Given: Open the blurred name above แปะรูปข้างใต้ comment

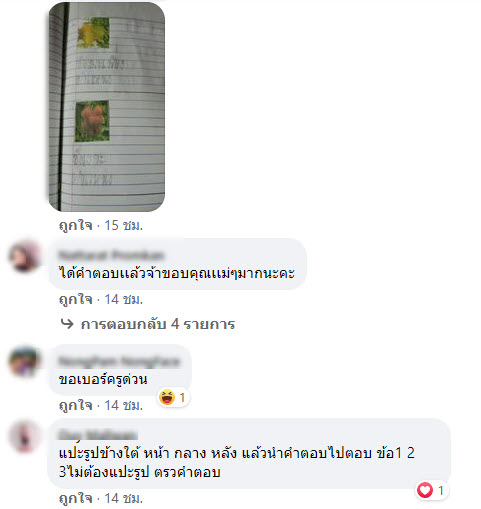Looking at the screenshot, I should 98,435.
